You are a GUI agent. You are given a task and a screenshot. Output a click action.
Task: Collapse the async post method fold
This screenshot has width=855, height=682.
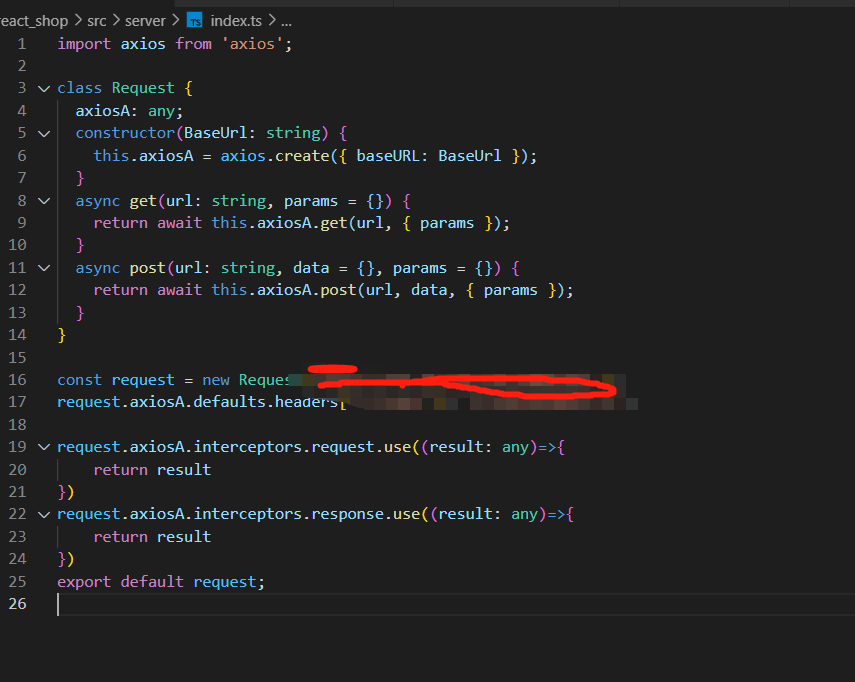tap(44, 268)
